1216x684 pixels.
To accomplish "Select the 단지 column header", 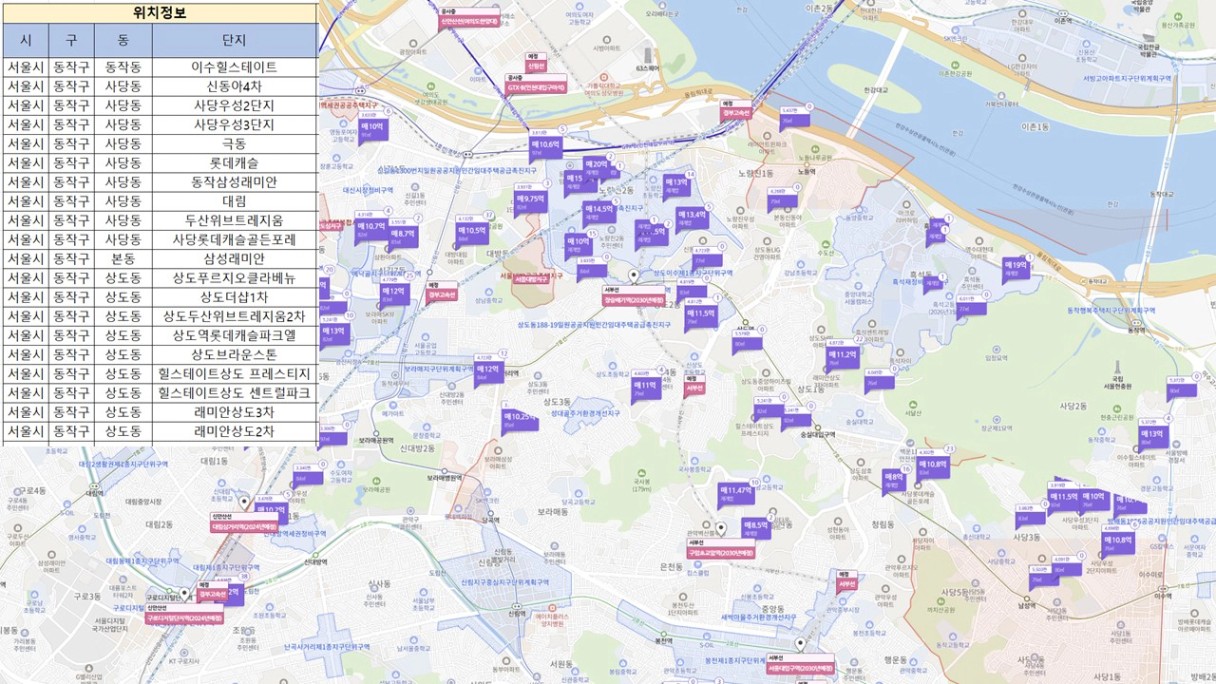I will pos(234,40).
